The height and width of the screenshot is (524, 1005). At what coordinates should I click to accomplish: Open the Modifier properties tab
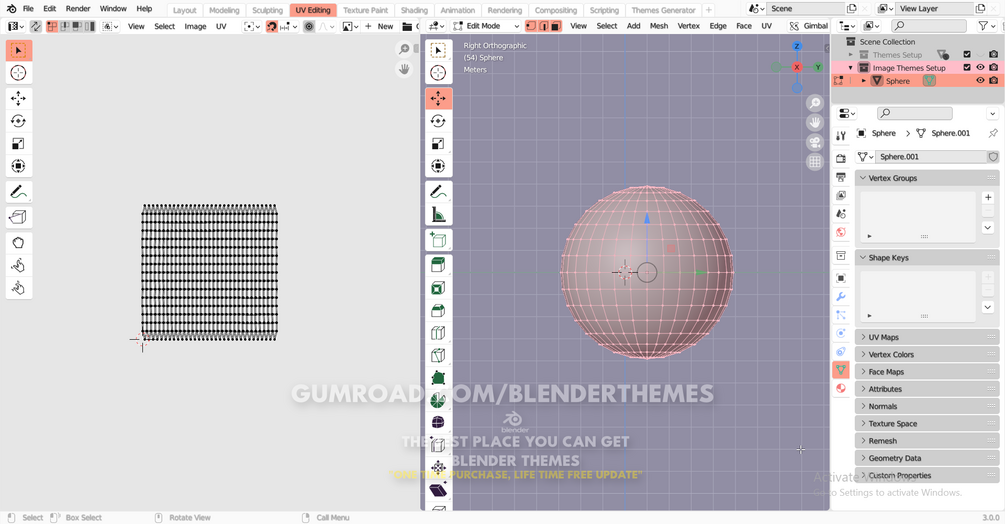click(841, 297)
